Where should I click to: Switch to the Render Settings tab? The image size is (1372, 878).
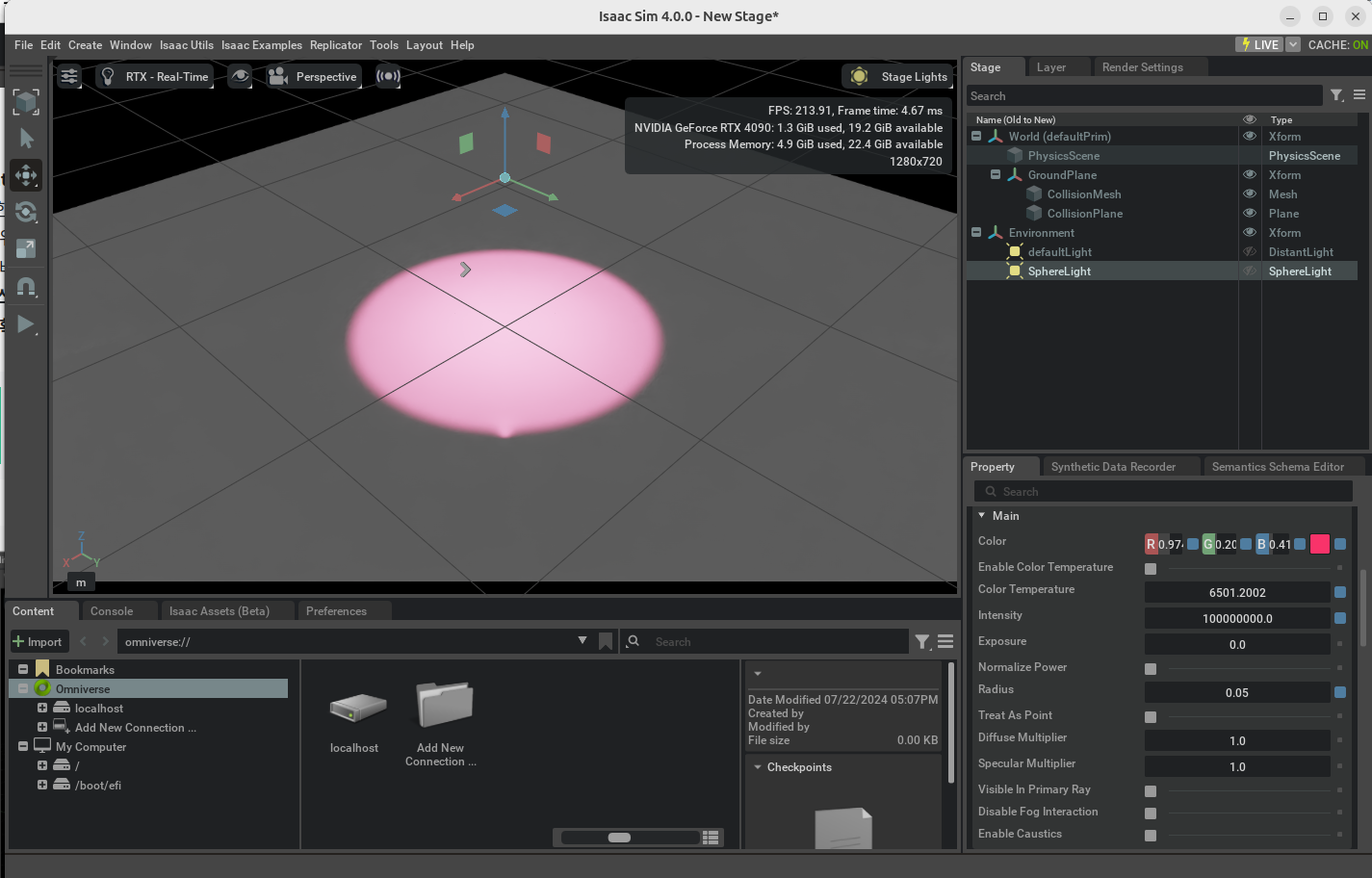point(1143,67)
